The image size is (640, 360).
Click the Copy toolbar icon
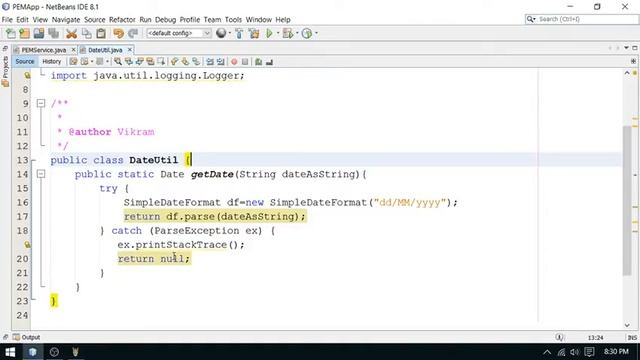pos(87,33)
